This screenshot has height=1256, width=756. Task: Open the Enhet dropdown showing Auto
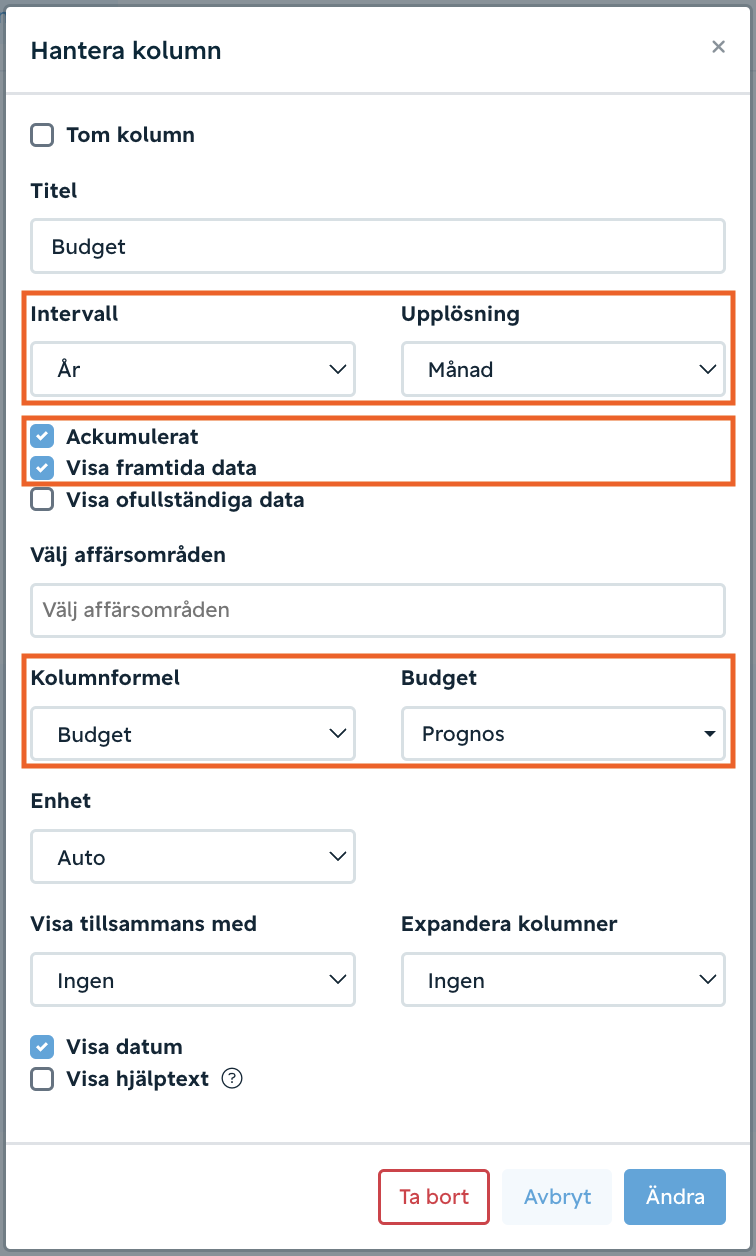[193, 857]
